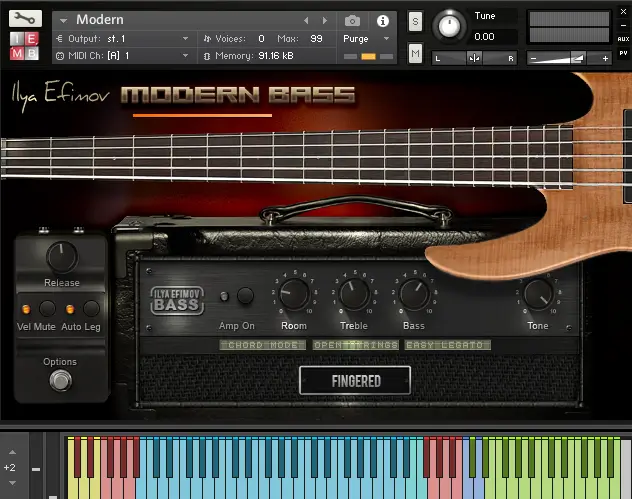This screenshot has width=632, height=499.
Task: Turn the Release knob on the pedal
Action: coord(62,257)
